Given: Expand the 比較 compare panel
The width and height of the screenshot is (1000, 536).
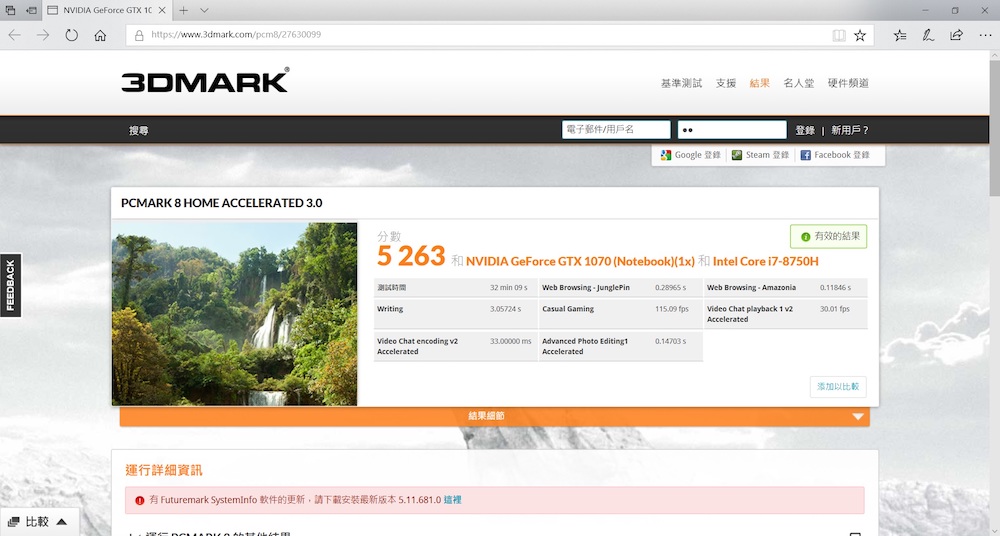Looking at the screenshot, I should click(40, 521).
